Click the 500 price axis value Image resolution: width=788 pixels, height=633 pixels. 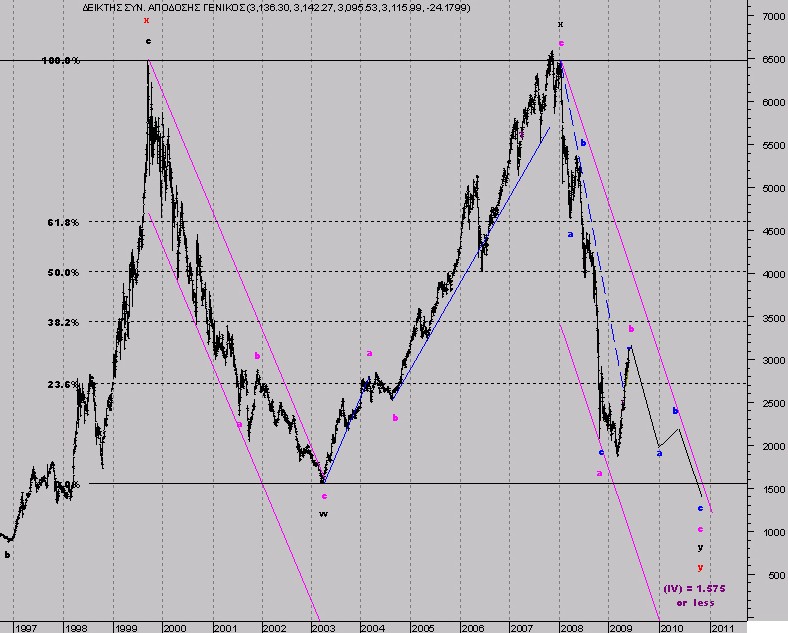777,575
